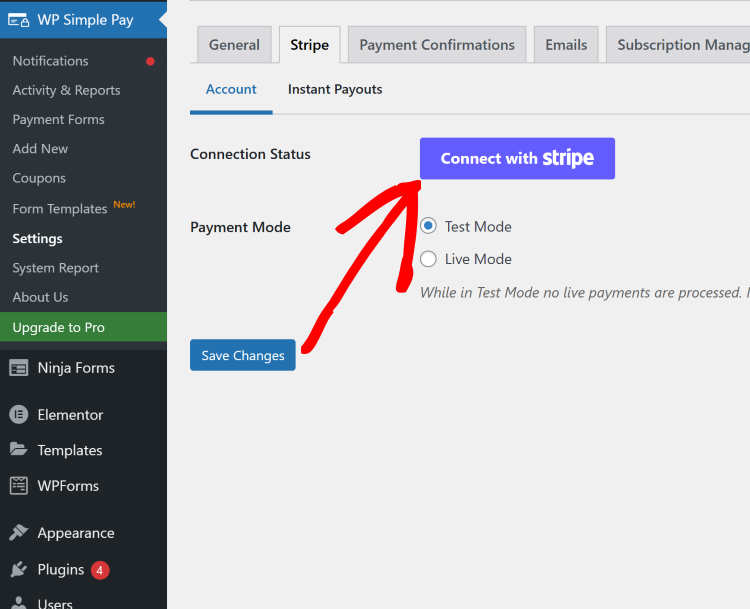This screenshot has width=750, height=609.
Task: Open the WP Simple Pay menu
Action: [84, 20]
